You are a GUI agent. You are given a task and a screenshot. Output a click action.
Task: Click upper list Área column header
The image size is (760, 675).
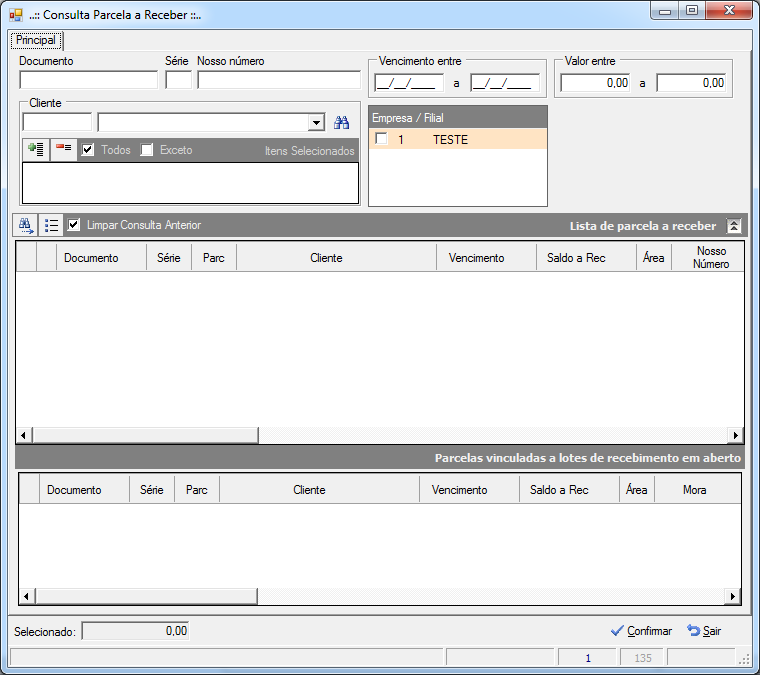point(653,258)
